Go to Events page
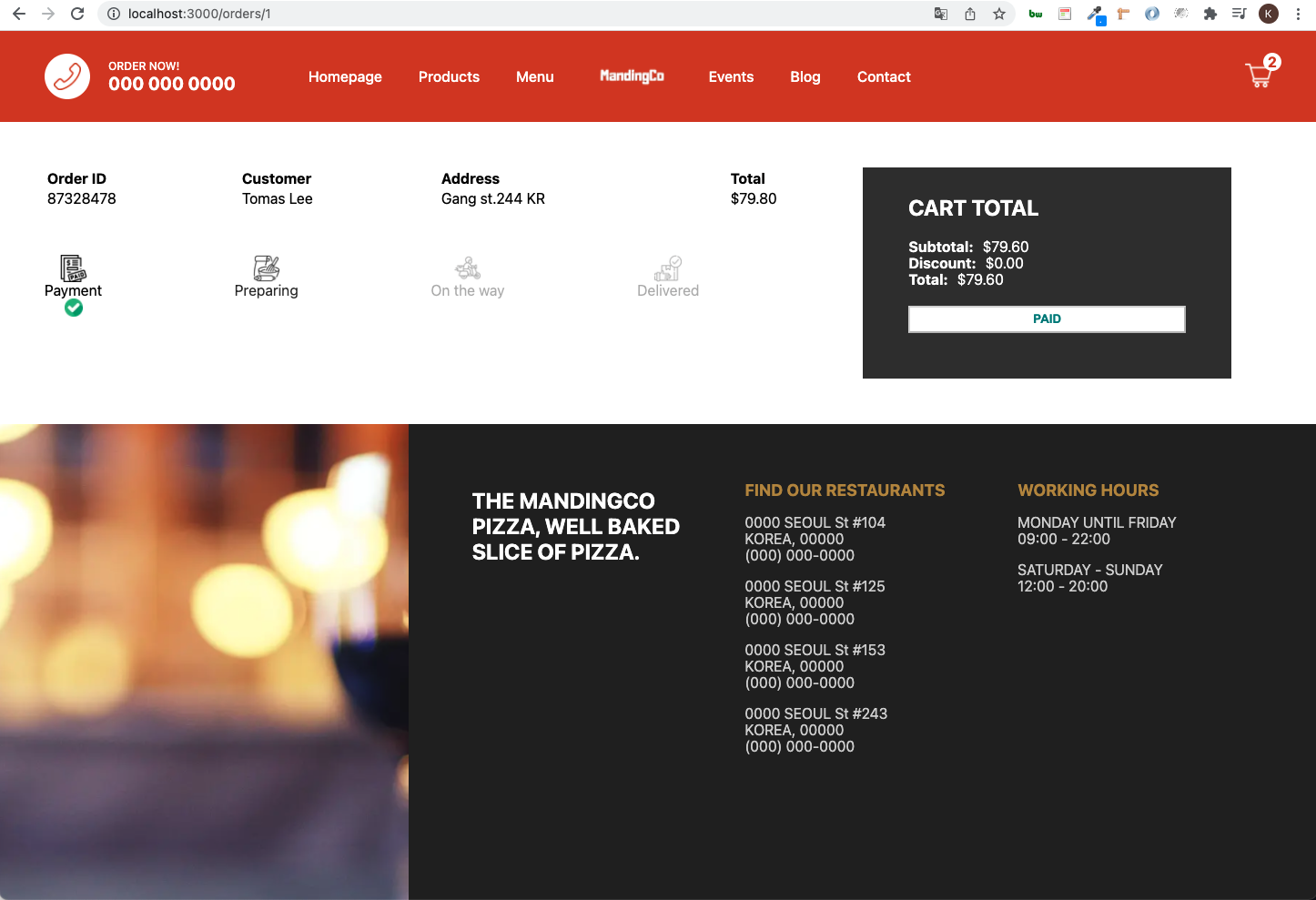Image resolution: width=1316 pixels, height=900 pixels. [731, 76]
